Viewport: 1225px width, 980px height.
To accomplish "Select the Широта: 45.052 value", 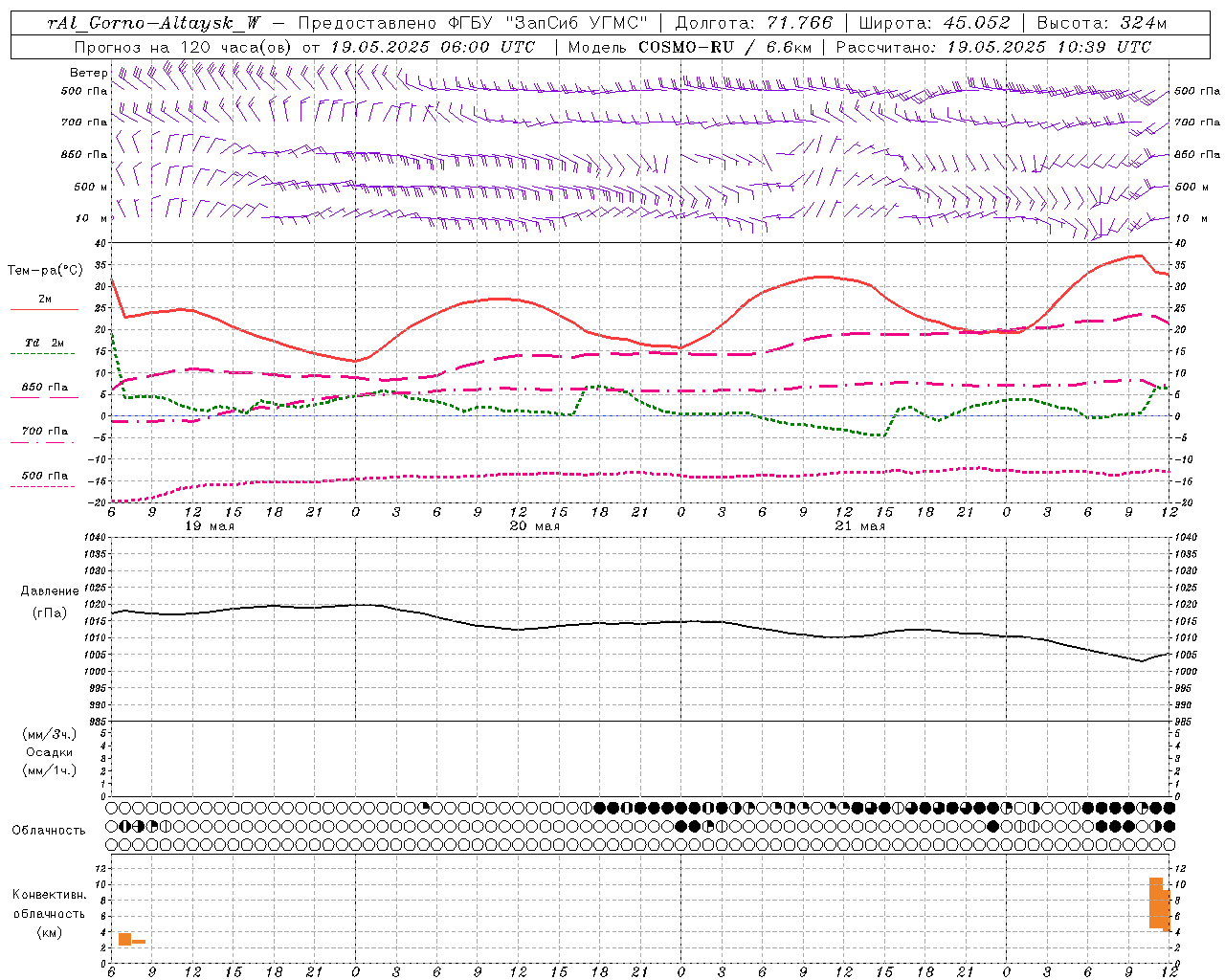I will pyautogui.click(x=935, y=23).
